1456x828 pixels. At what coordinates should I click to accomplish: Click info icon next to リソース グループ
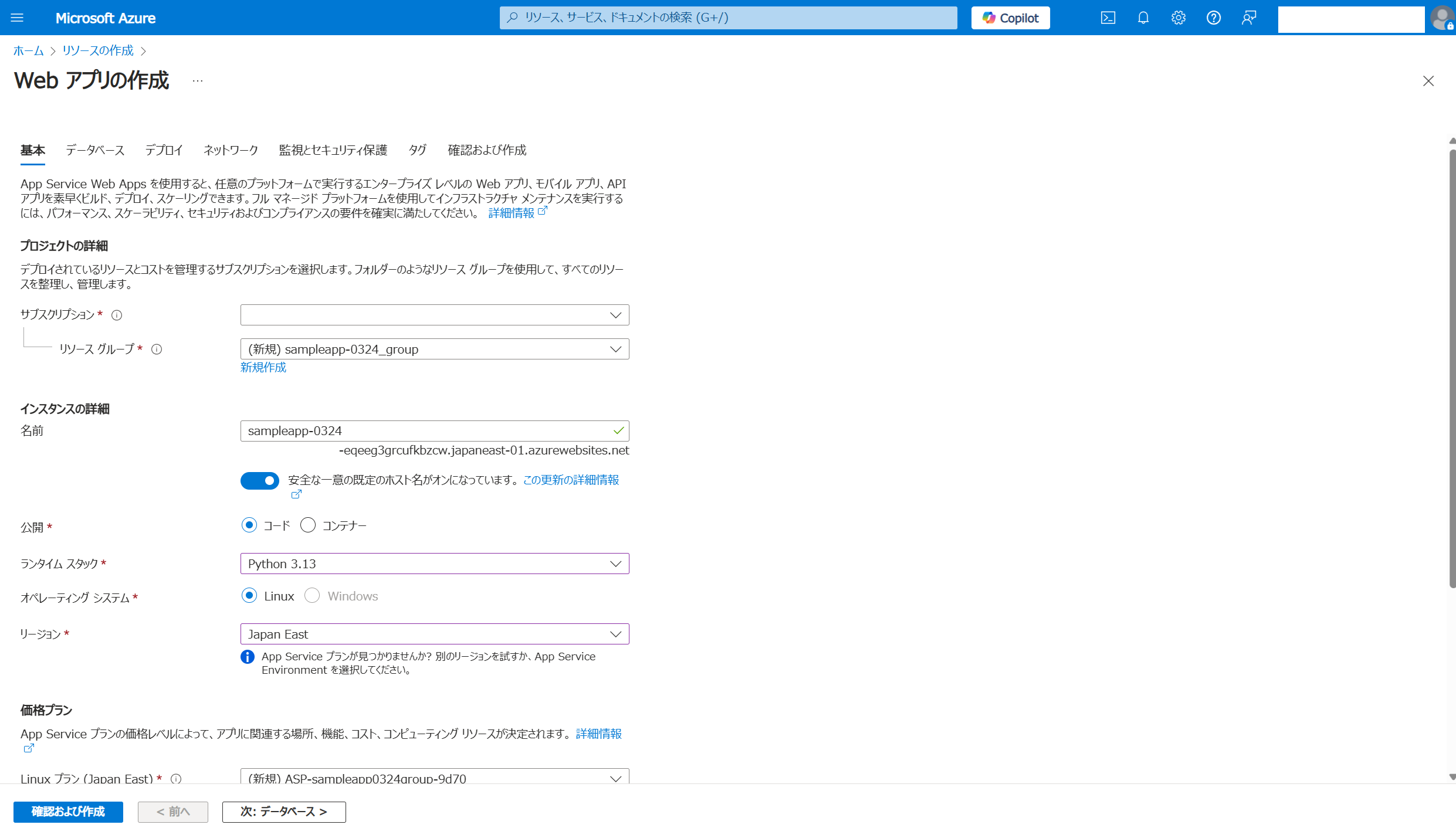[157, 349]
